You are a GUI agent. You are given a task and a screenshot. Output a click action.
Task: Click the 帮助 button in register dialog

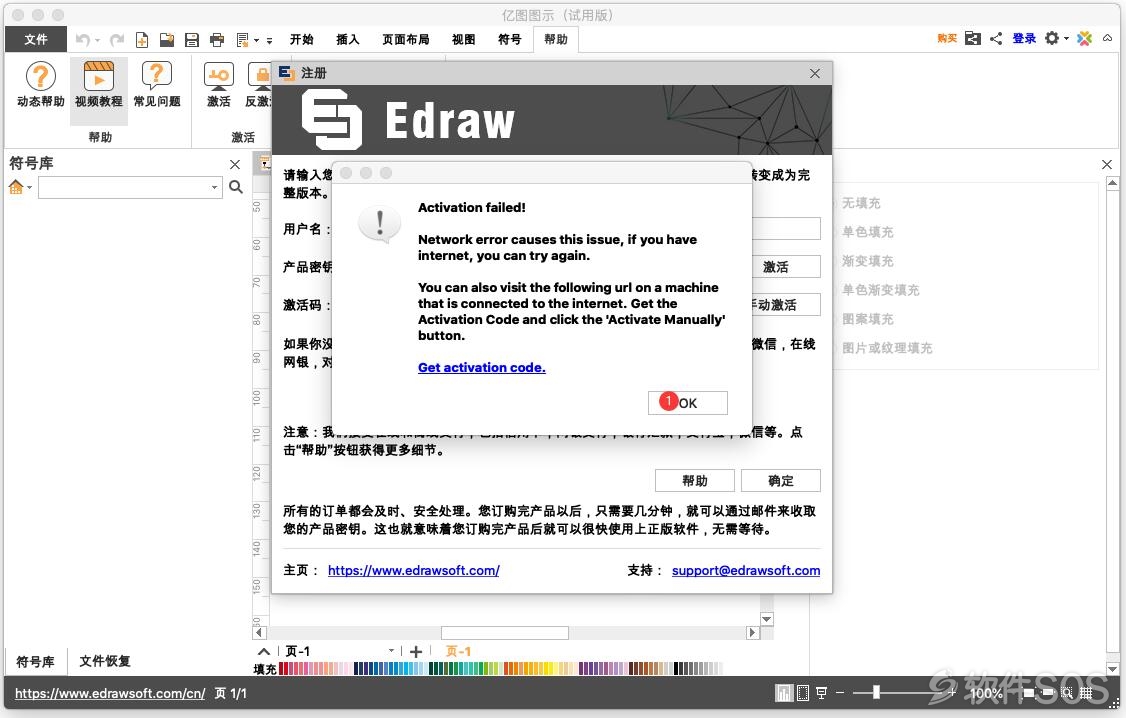click(694, 480)
